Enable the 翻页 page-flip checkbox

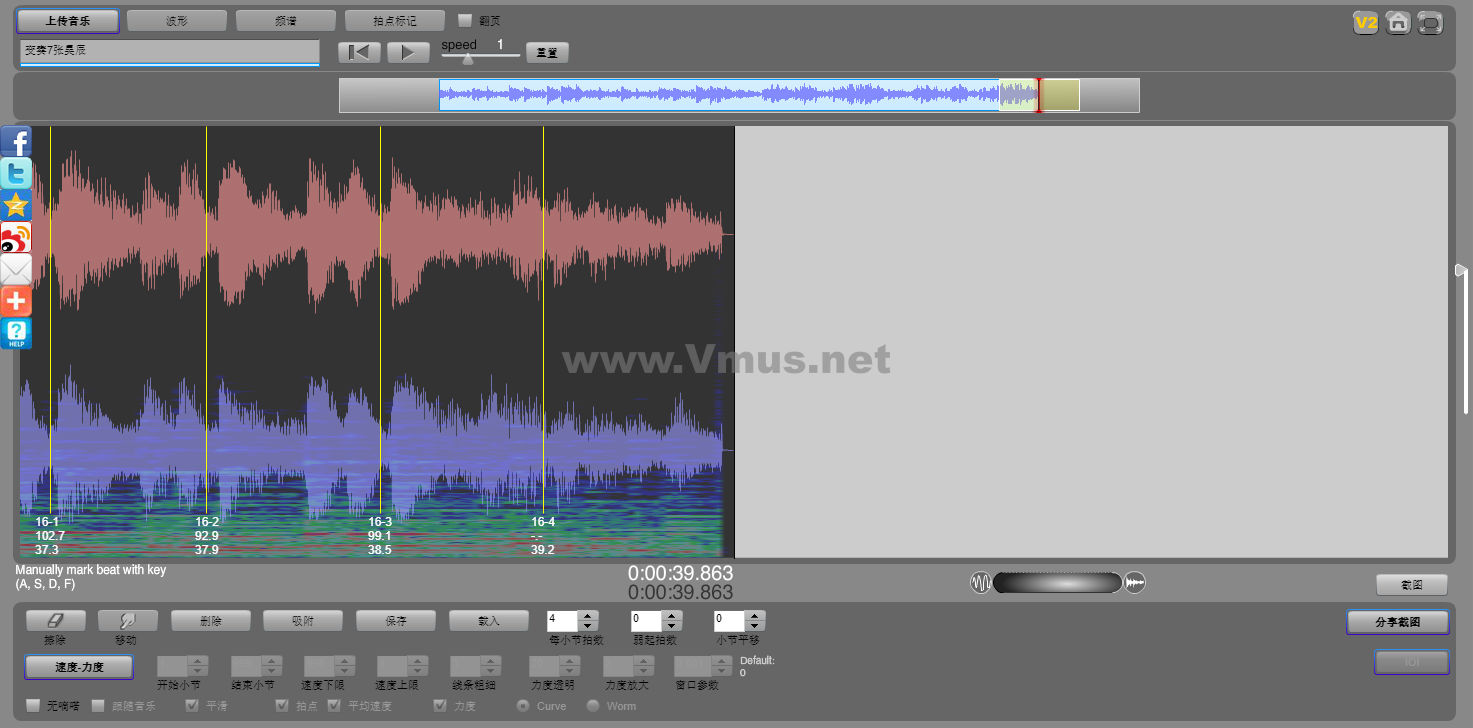[465, 20]
